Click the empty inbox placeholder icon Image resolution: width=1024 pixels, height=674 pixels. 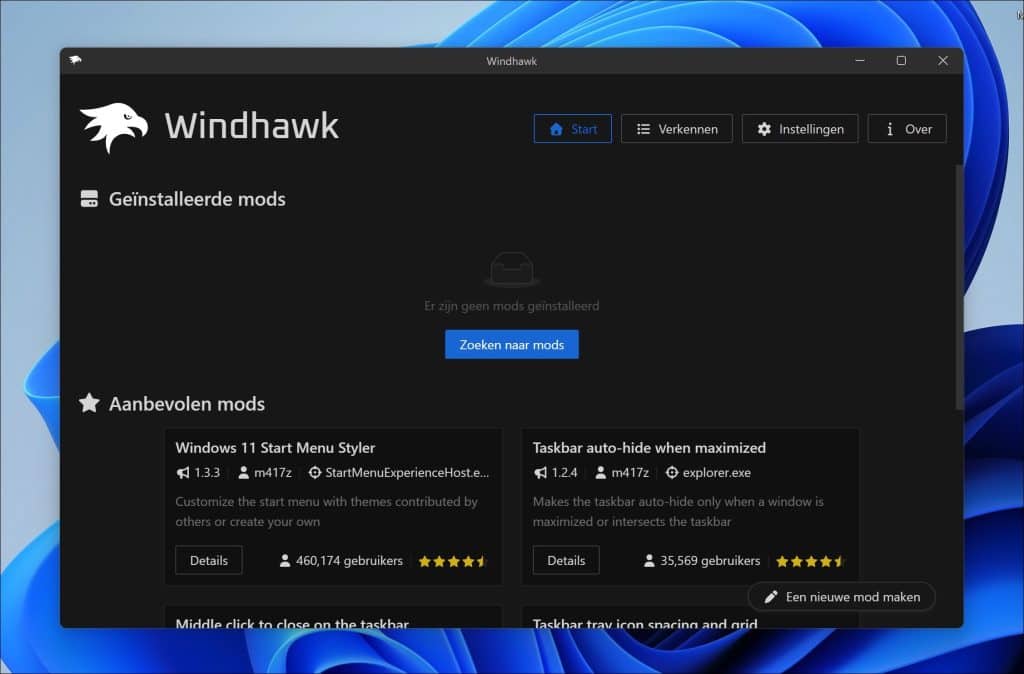(511, 270)
